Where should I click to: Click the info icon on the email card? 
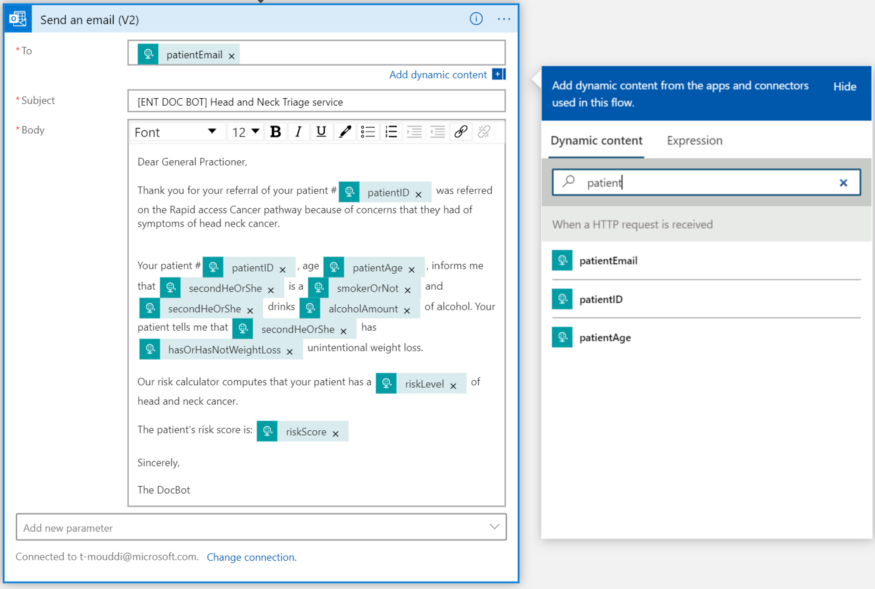475,18
